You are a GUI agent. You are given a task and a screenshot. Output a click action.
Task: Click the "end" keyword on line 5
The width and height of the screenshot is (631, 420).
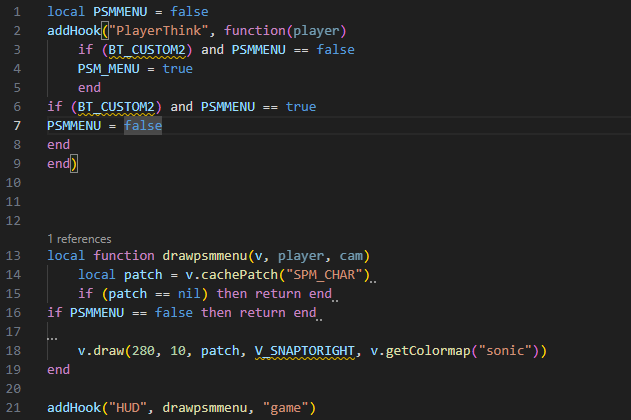[x=89, y=88]
